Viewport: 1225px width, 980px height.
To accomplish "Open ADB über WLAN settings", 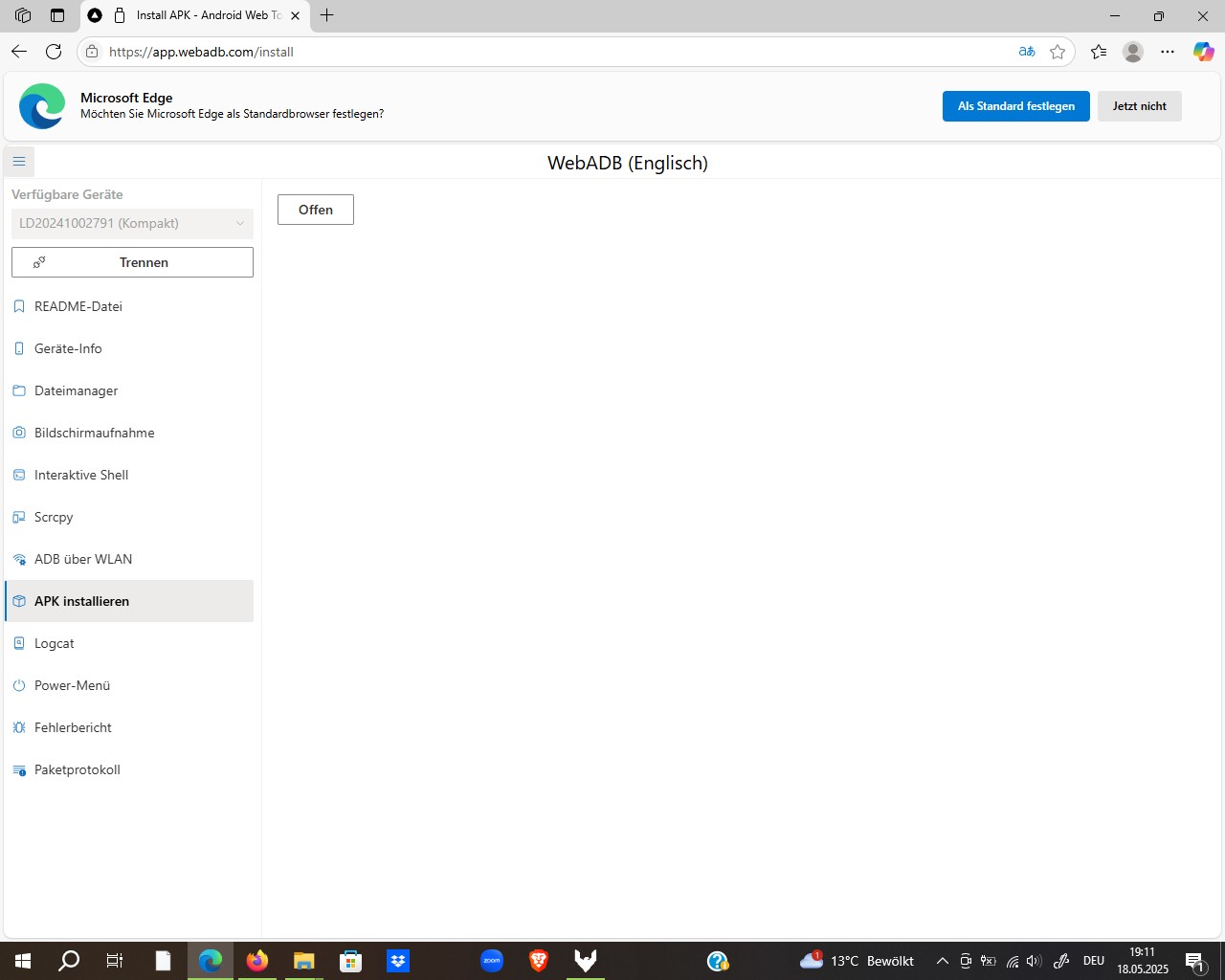I will point(129,559).
